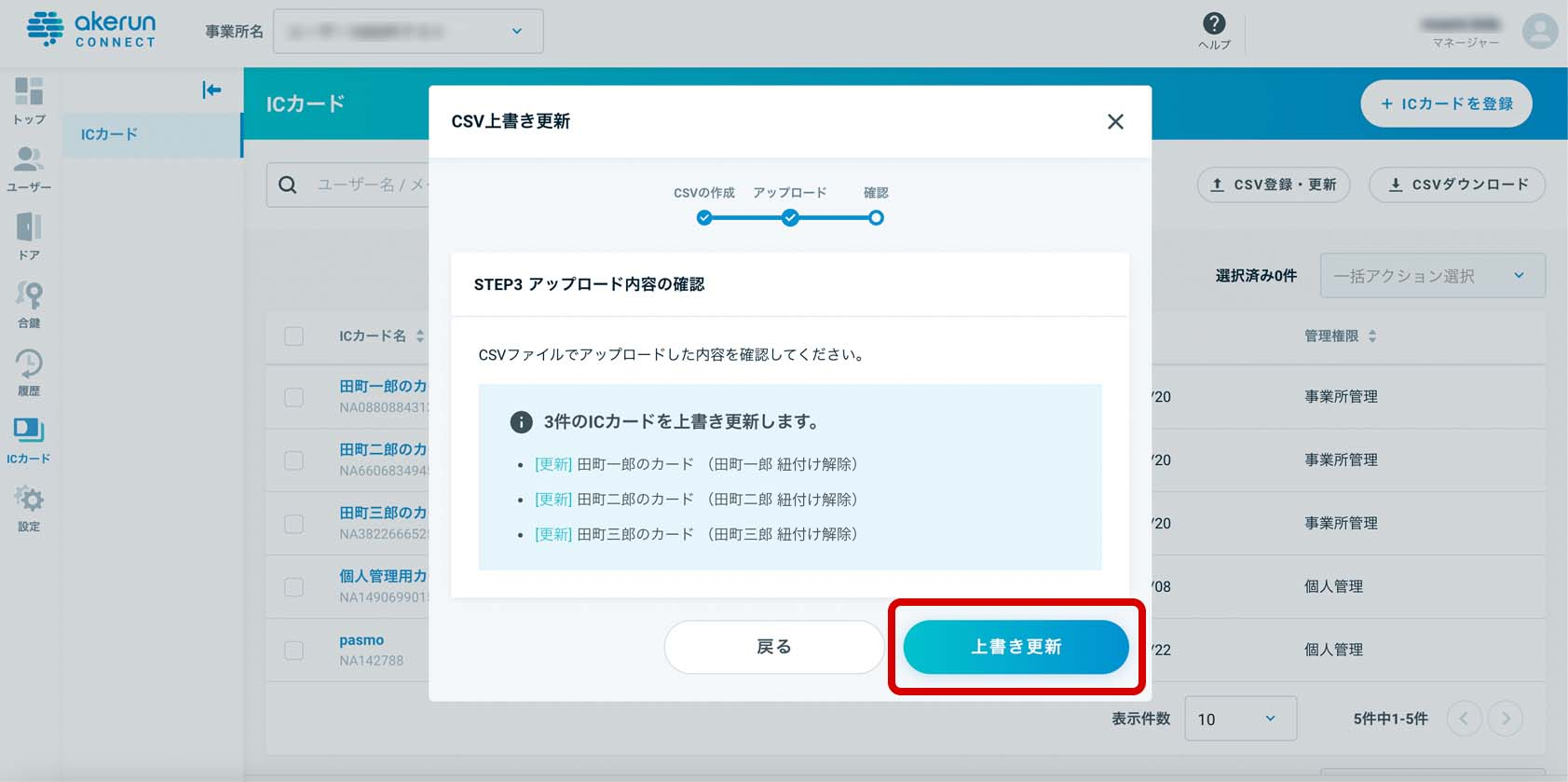Screen dimensions: 1568x782
Task: Go to previous page arrow
Action: click(x=1464, y=719)
